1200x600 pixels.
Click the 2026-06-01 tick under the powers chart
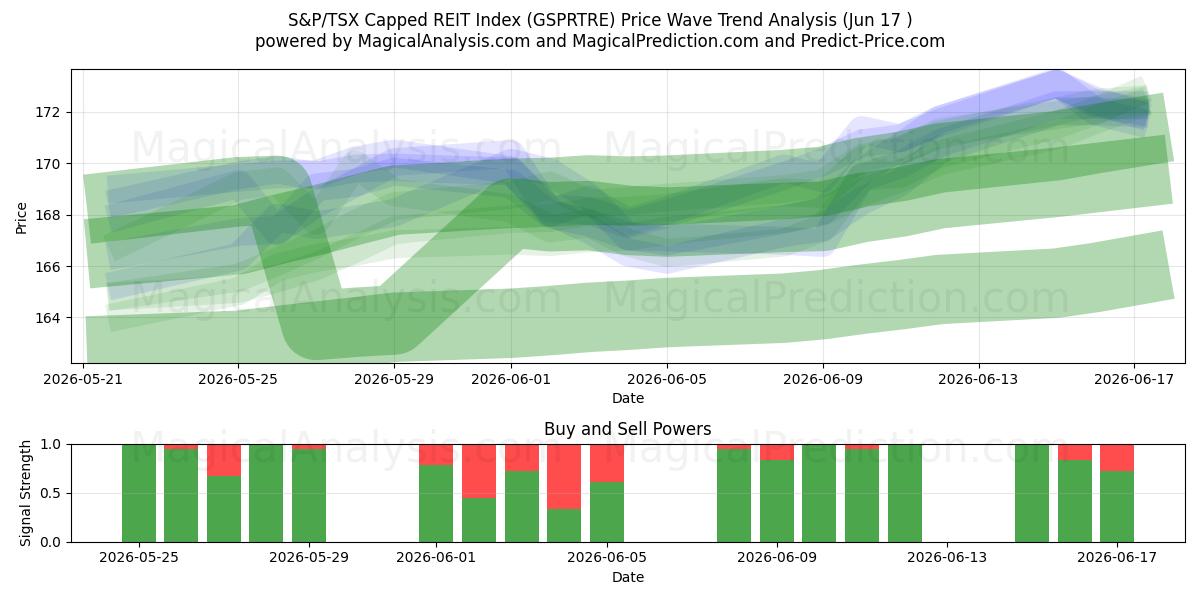(x=437, y=558)
